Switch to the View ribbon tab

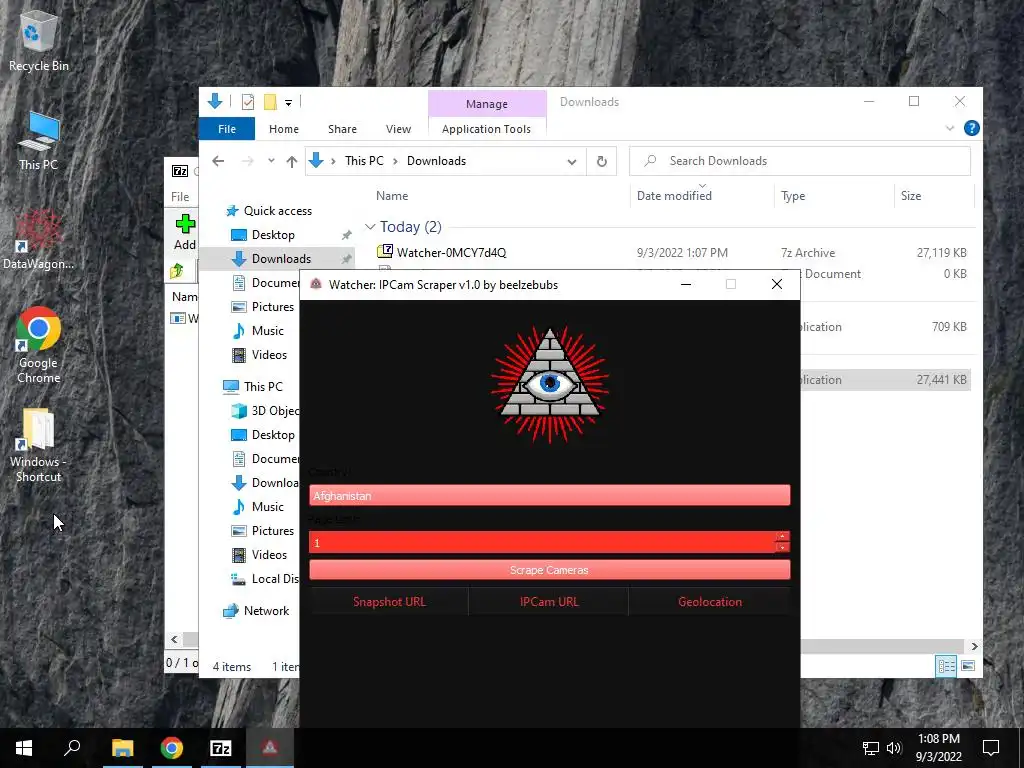(x=398, y=129)
